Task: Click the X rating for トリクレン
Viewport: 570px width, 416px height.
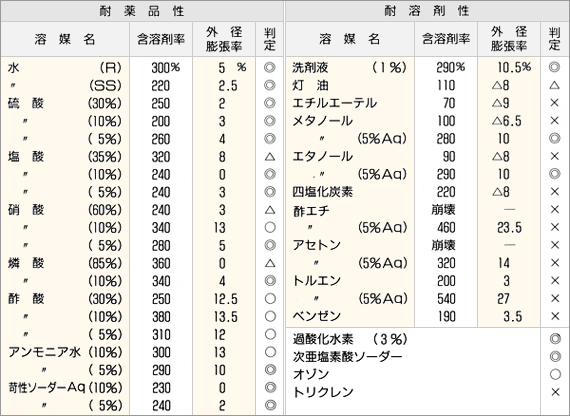Action: [x=555, y=392]
